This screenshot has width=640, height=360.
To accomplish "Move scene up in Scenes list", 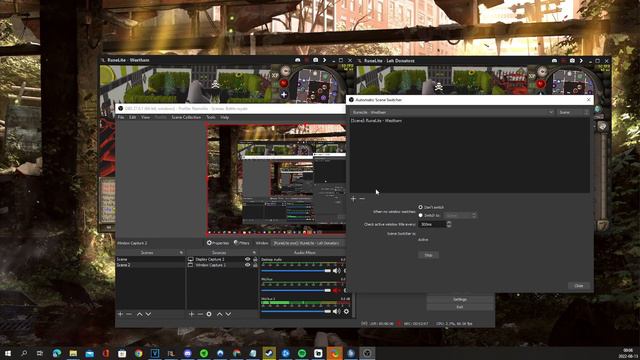I will (x=140, y=314).
